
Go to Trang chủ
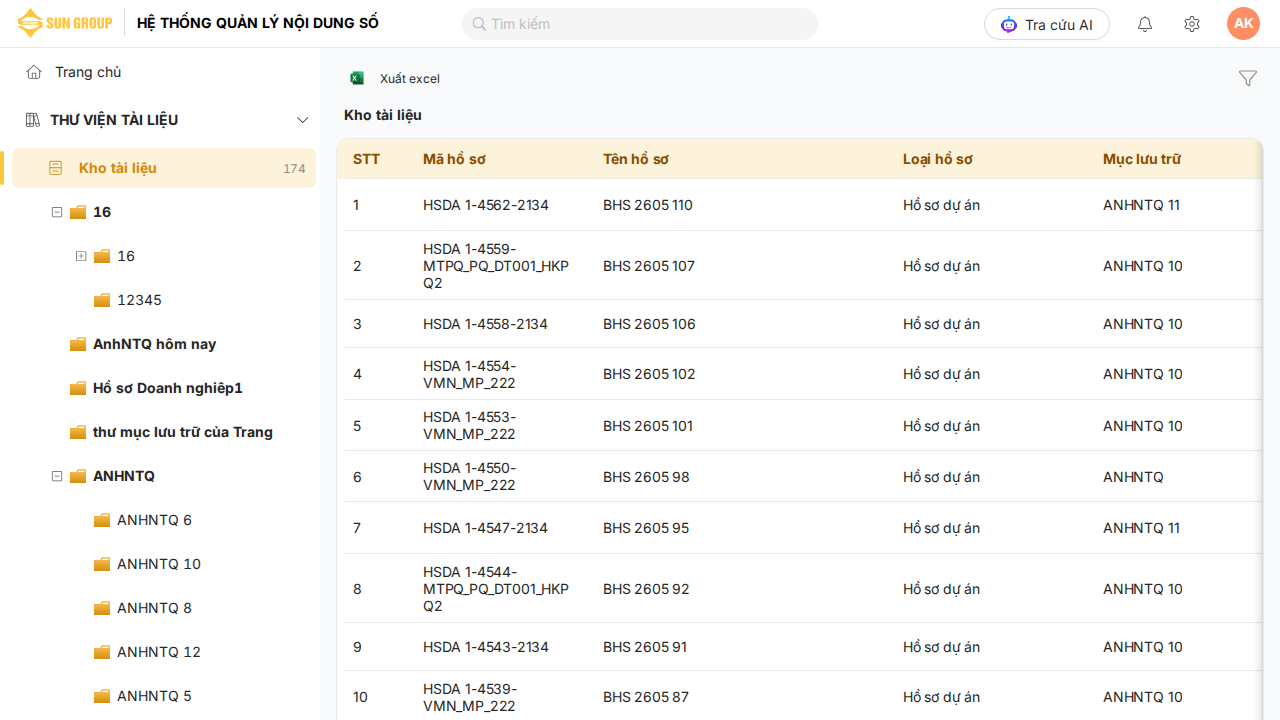[x=88, y=72]
